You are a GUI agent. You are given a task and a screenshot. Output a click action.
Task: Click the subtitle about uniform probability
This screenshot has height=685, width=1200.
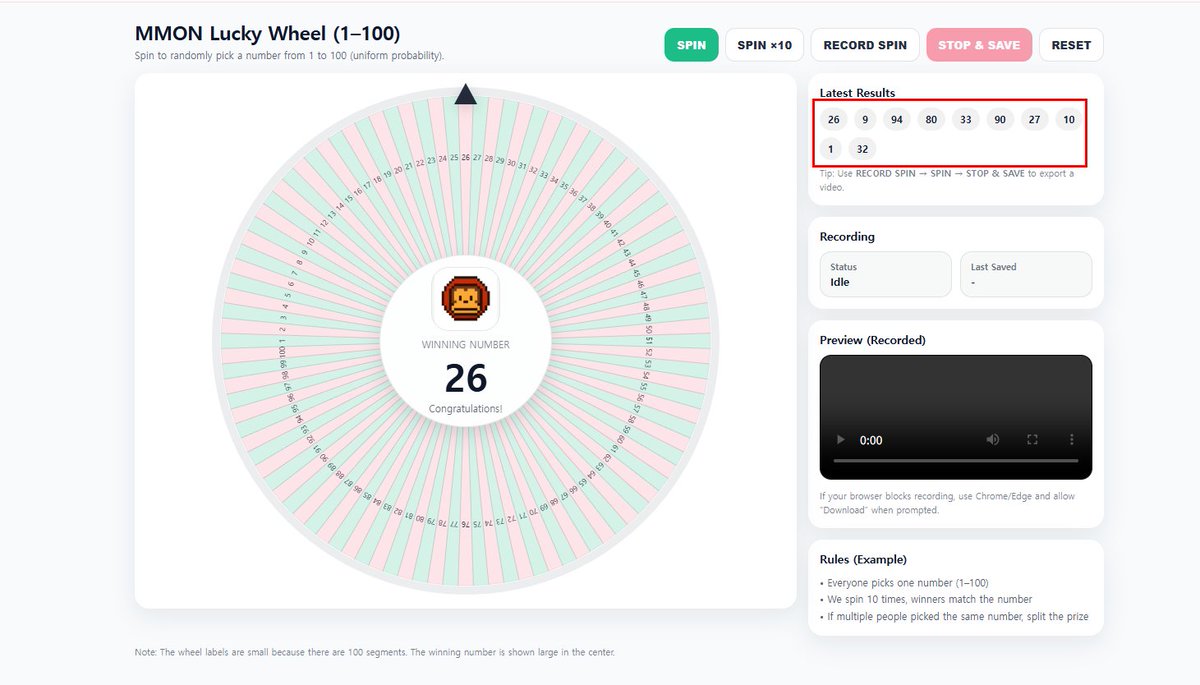(x=289, y=56)
